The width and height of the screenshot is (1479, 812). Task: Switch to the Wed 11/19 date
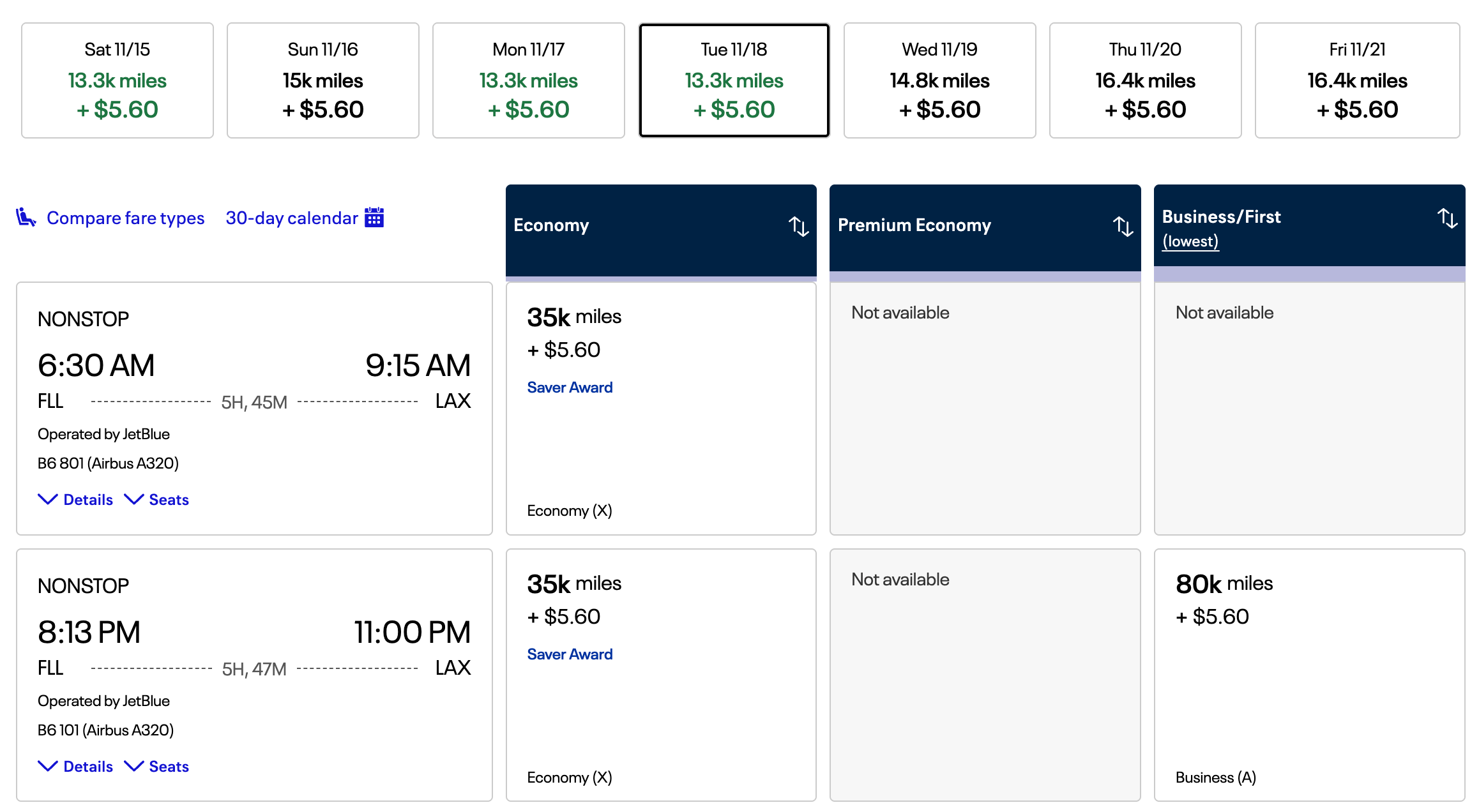[x=939, y=80]
